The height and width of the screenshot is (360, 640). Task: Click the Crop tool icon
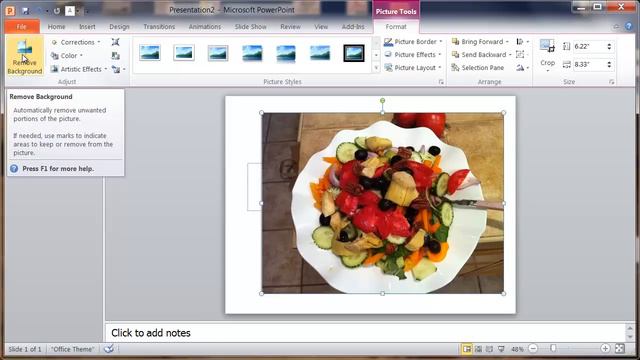(x=547, y=46)
